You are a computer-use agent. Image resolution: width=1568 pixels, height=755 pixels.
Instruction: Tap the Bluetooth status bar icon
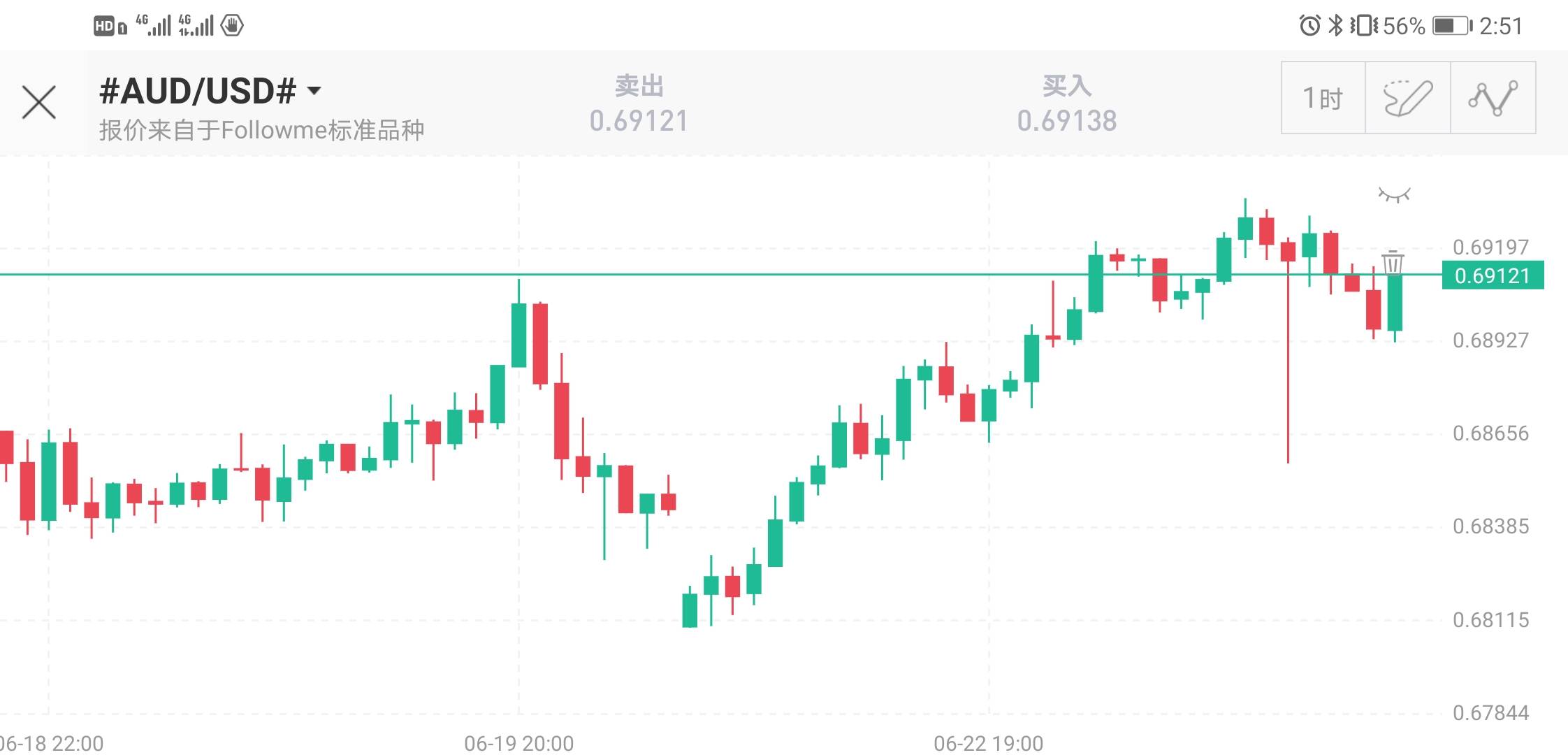(x=1335, y=26)
